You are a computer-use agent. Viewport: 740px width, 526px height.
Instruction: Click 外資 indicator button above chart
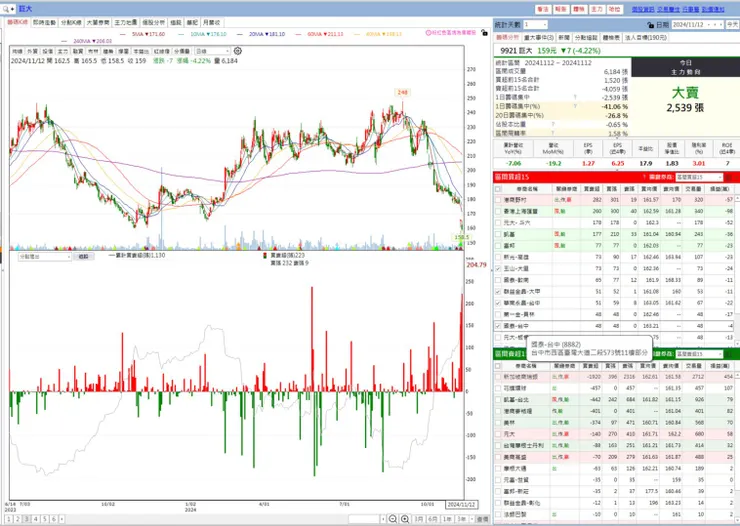click(32, 51)
